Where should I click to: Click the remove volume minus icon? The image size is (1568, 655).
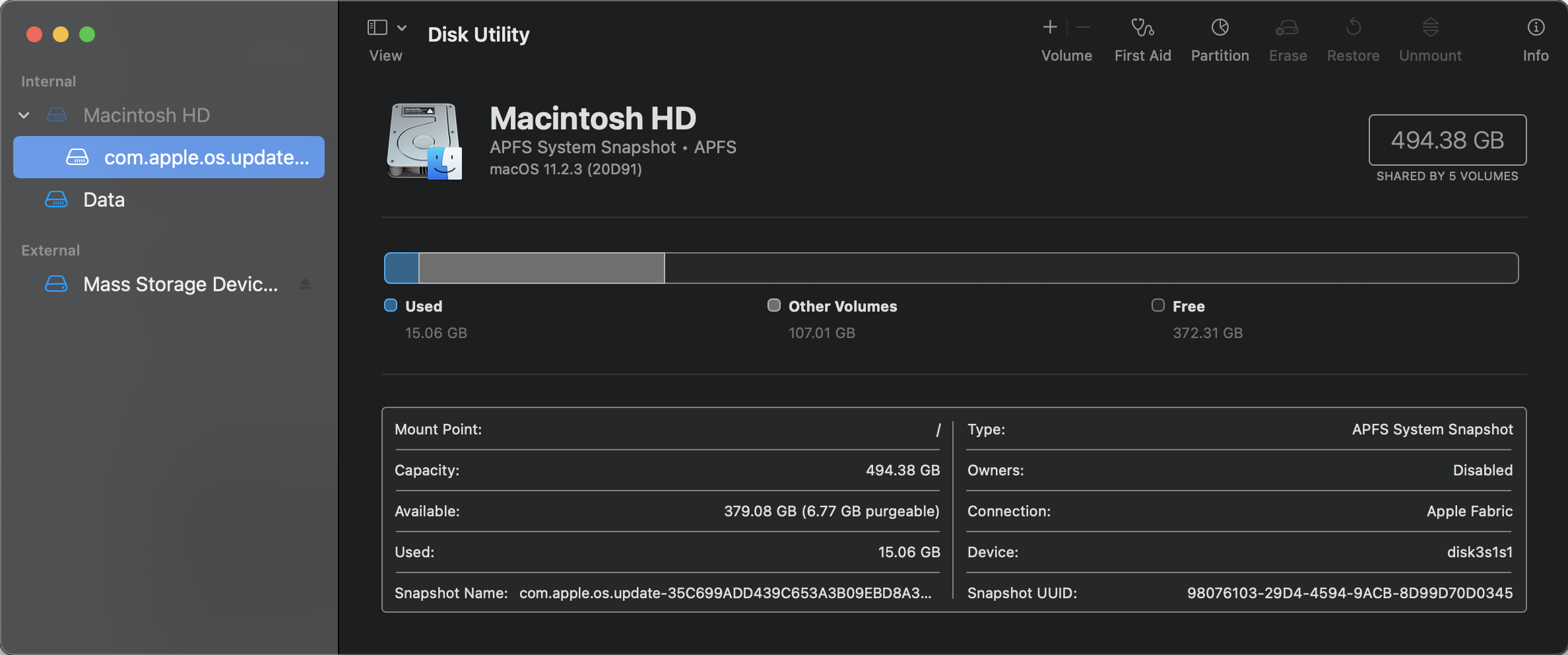pos(1083,27)
